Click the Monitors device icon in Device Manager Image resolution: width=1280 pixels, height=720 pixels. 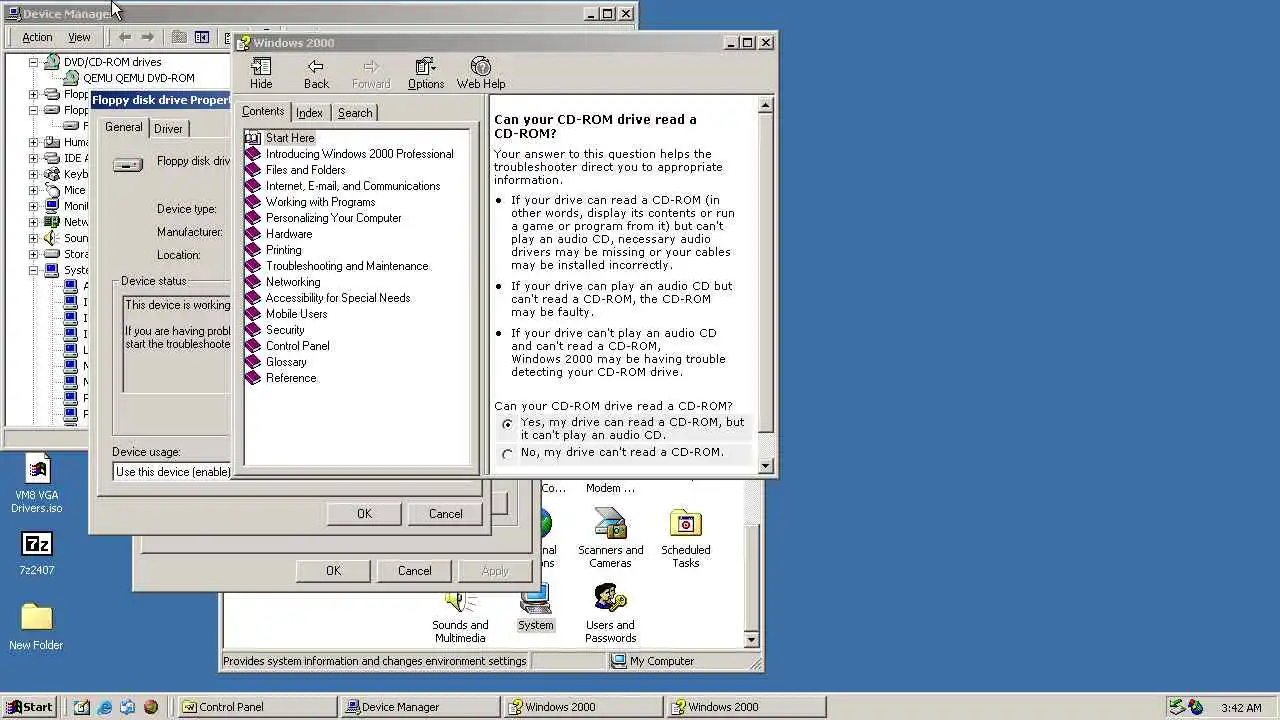click(53, 206)
